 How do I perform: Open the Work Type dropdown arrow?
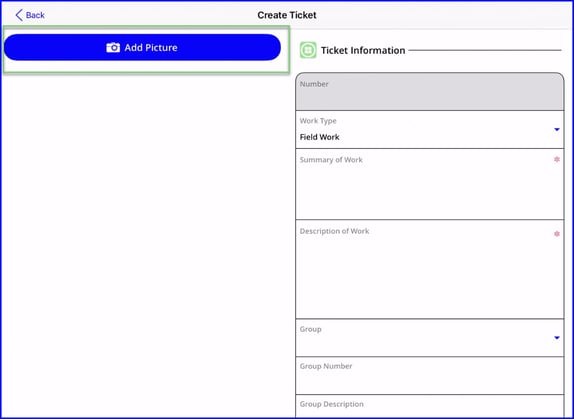[557, 130]
